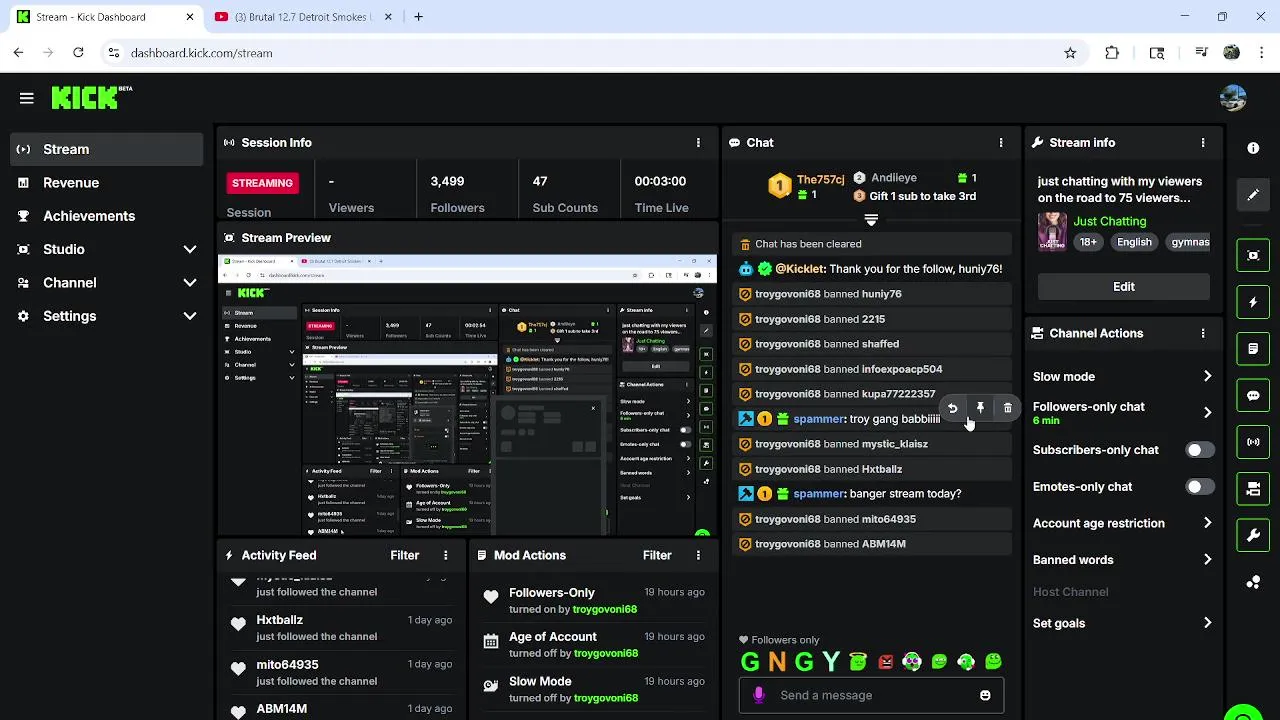The width and height of the screenshot is (1280, 720).
Task: Click the browser address bar
Action: pyautogui.click(x=590, y=53)
